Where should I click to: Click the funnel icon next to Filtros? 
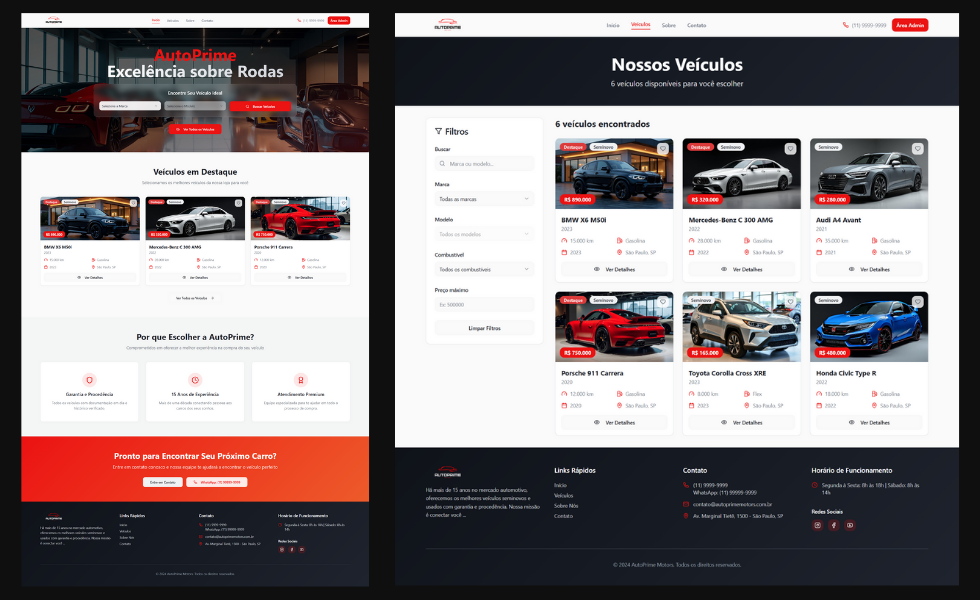438,131
